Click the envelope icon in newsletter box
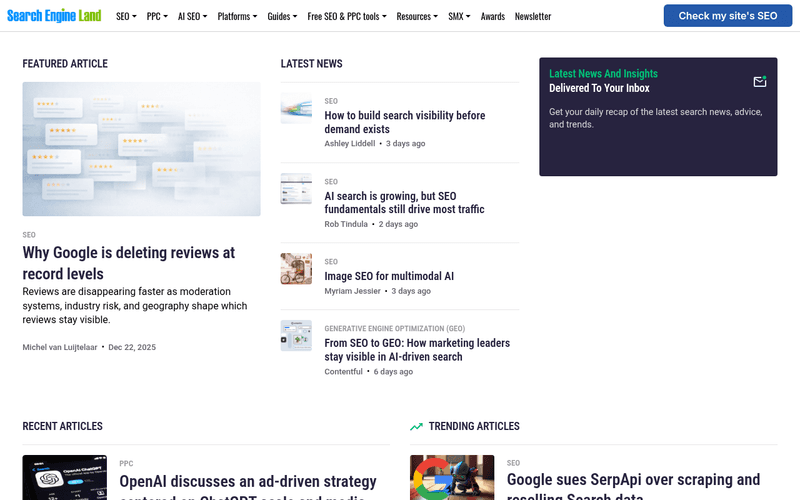Image resolution: width=800 pixels, height=500 pixels. [x=760, y=82]
